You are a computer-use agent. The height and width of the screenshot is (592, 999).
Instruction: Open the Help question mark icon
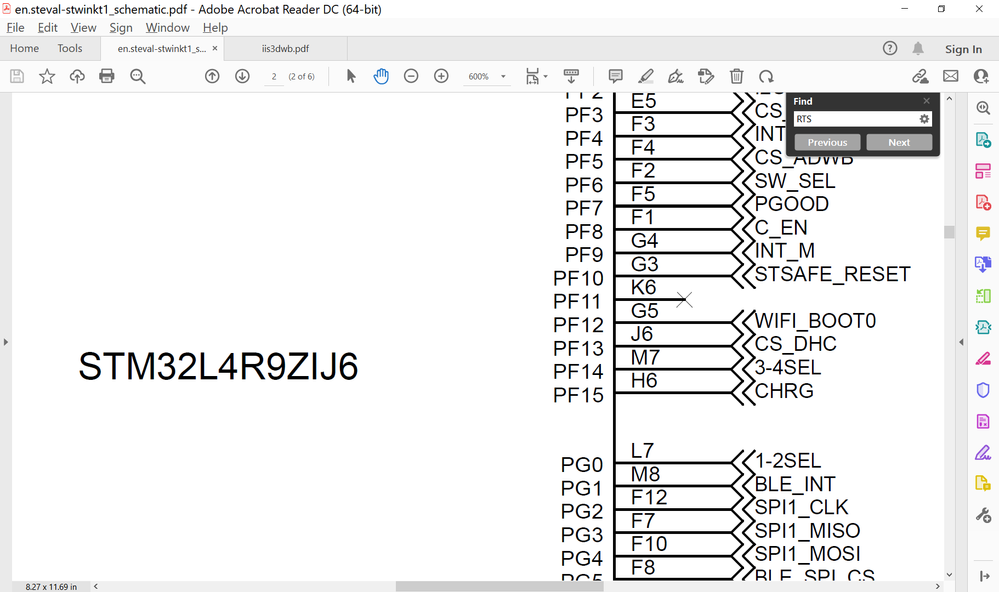890,48
